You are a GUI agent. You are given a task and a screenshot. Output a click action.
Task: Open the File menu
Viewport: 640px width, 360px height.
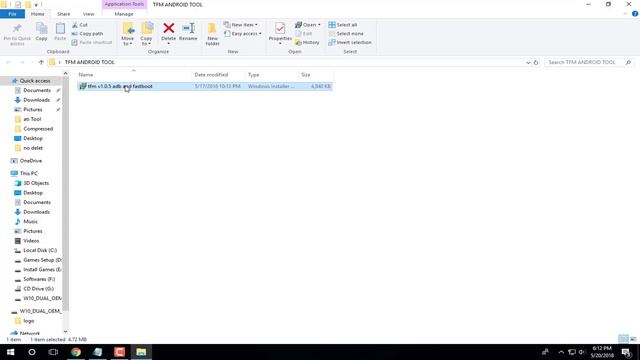tap(12, 14)
